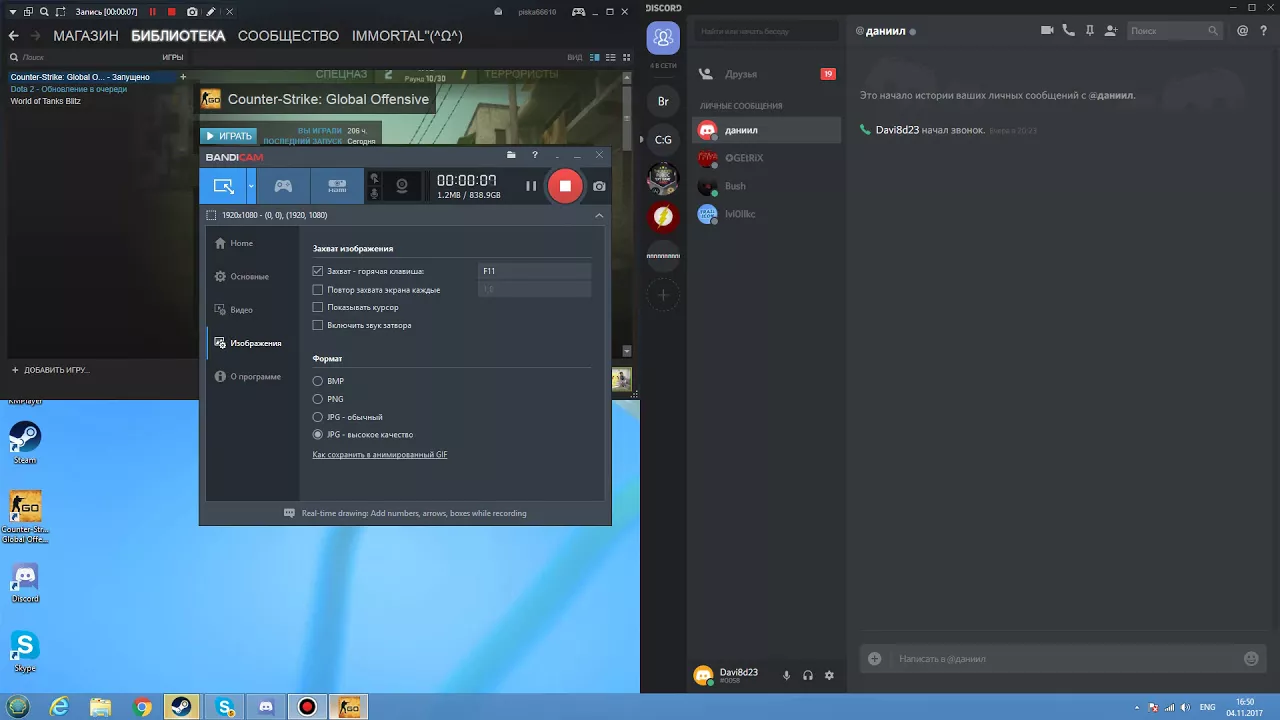1280x720 pixels.
Task: Click camera icon in top recording bar
Action: [192, 12]
